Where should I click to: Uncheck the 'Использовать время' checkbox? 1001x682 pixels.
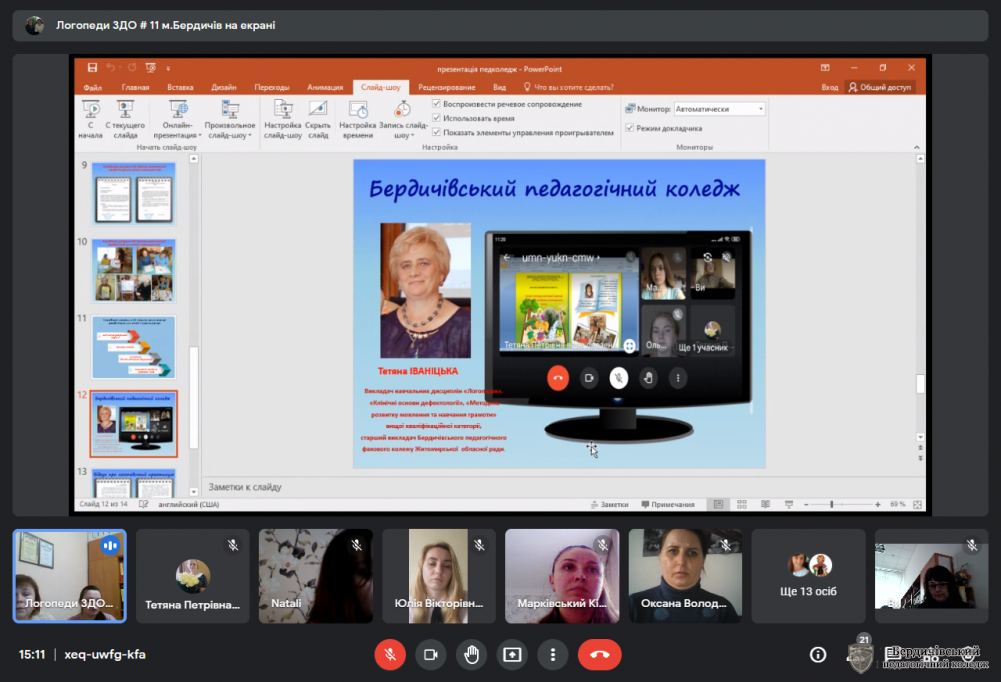(x=437, y=118)
